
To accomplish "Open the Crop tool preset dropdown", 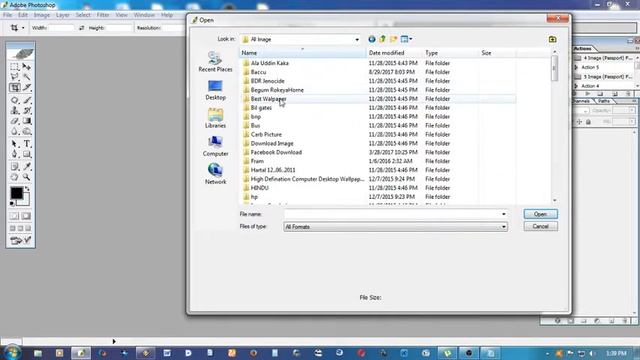I will (23, 28).
